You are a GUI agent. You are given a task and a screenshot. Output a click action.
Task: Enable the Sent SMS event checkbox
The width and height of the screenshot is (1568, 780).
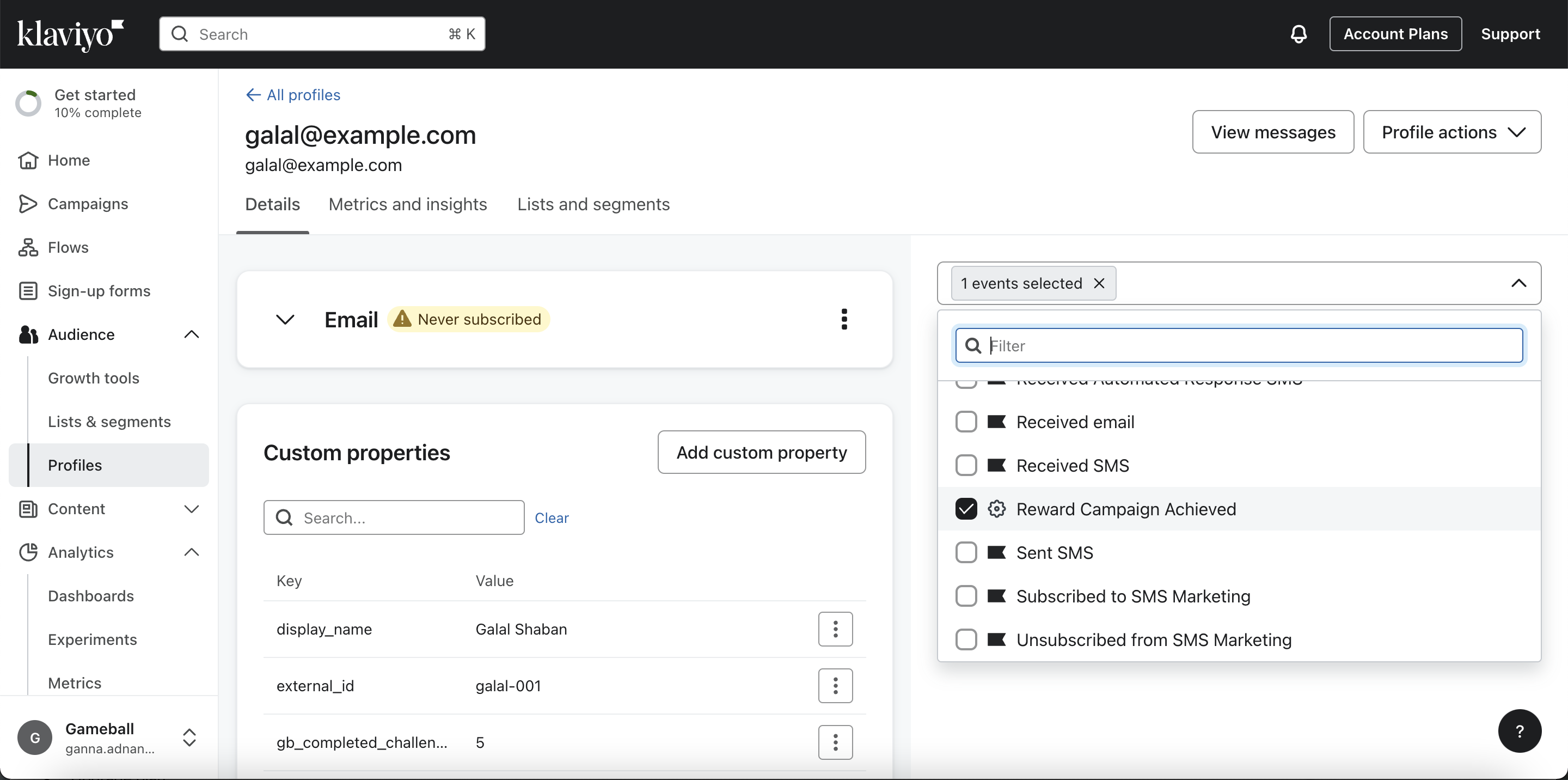(966, 552)
